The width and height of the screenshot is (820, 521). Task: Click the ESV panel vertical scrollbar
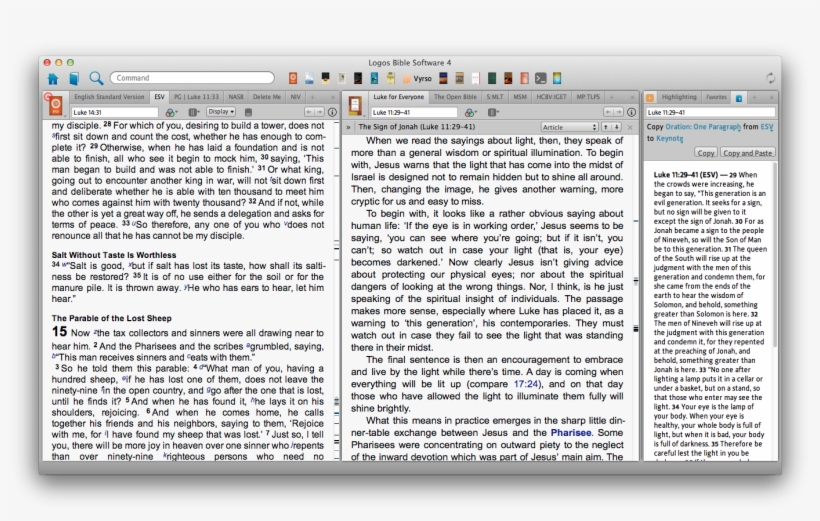pyautogui.click(x=336, y=290)
